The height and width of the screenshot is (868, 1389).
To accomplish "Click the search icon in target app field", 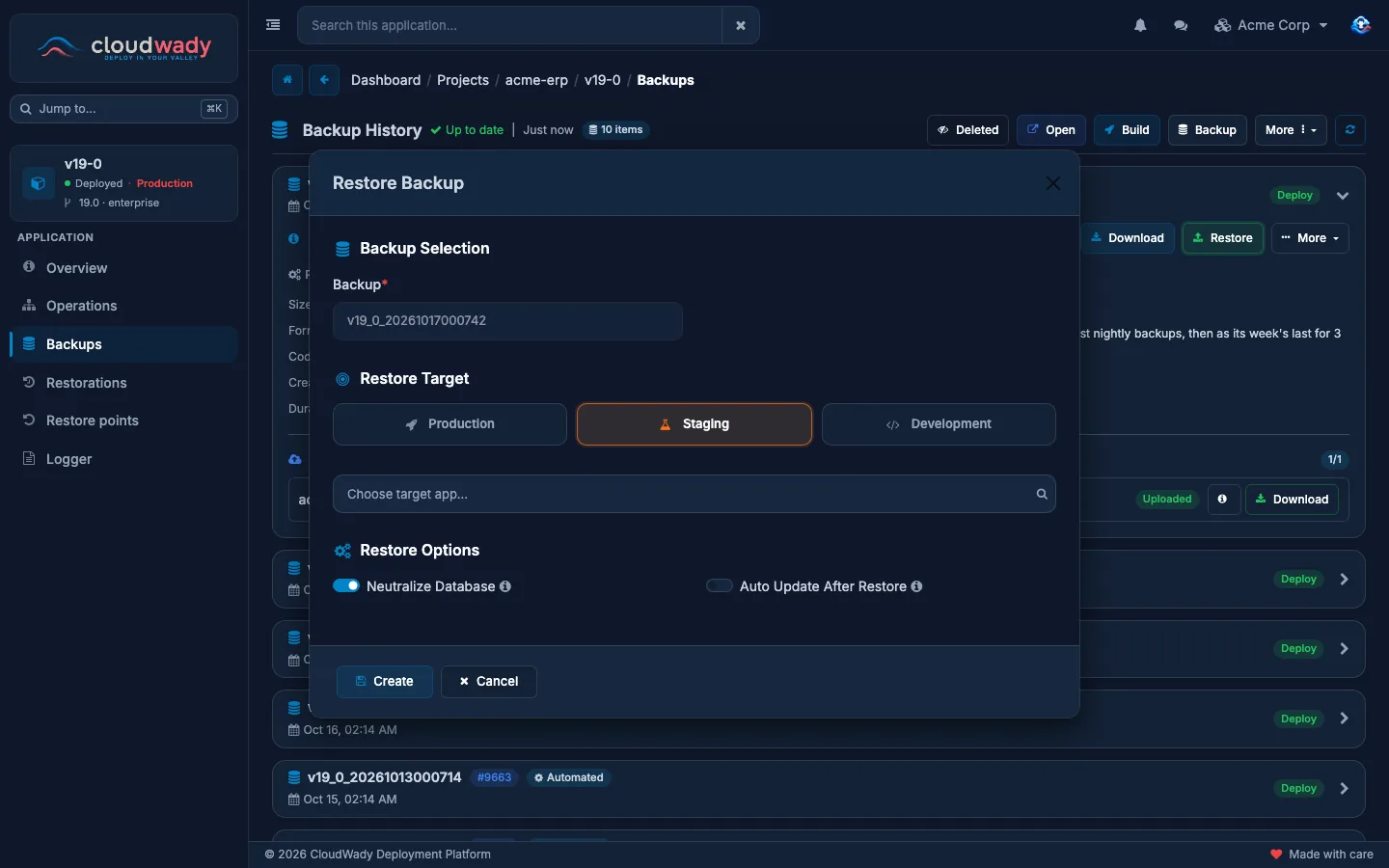I will [1042, 494].
